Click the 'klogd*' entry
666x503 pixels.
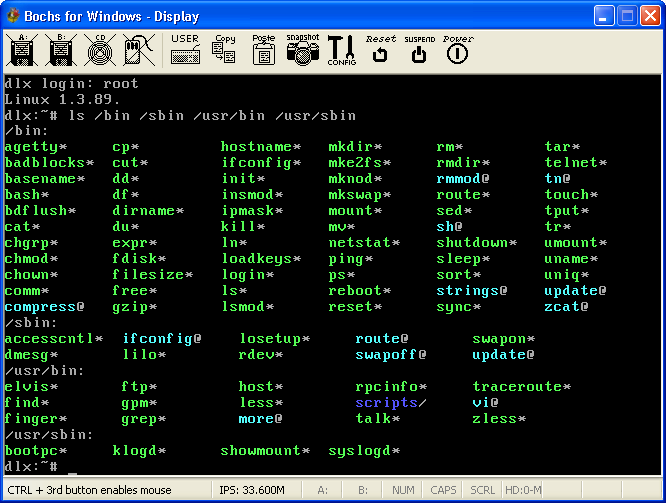(x=139, y=451)
